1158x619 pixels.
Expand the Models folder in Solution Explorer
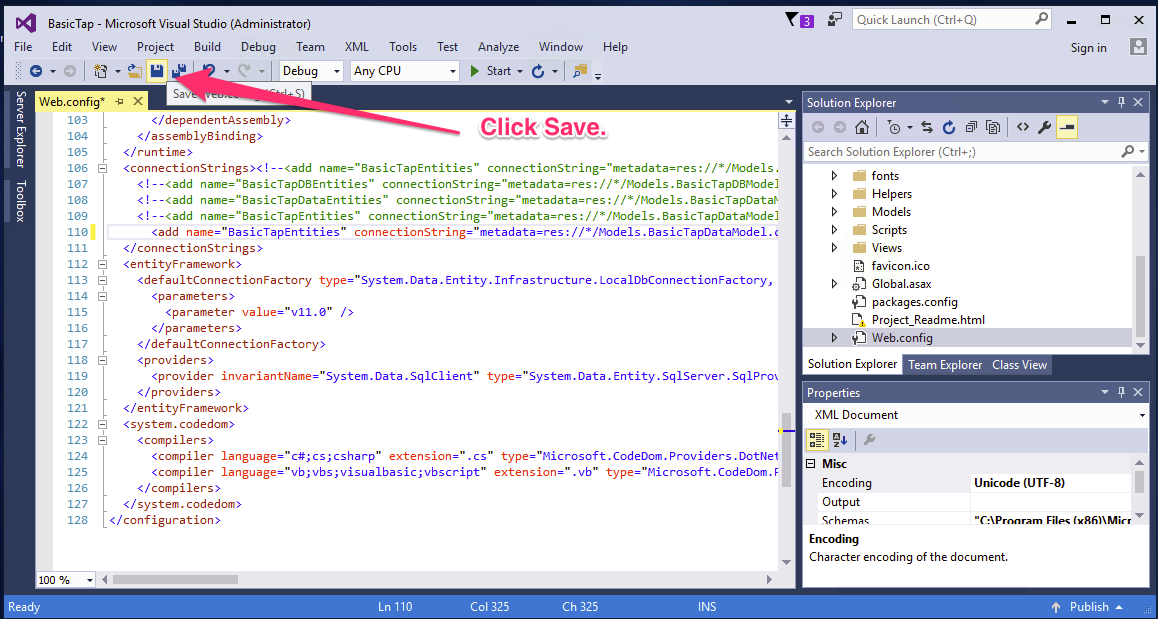point(834,212)
